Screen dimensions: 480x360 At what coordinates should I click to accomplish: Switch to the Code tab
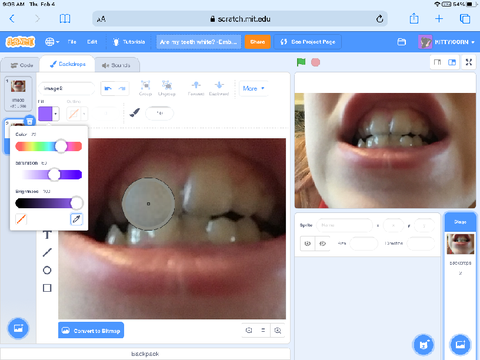pyautogui.click(x=21, y=65)
